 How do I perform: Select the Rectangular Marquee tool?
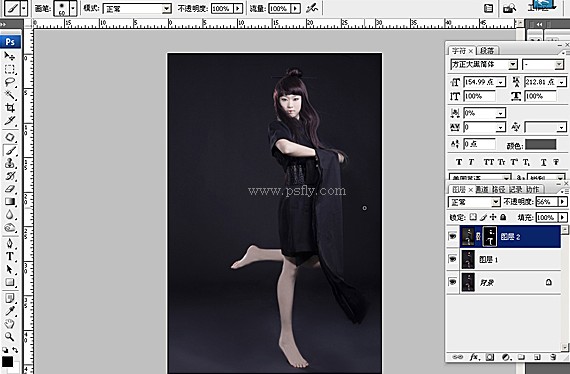point(10,69)
